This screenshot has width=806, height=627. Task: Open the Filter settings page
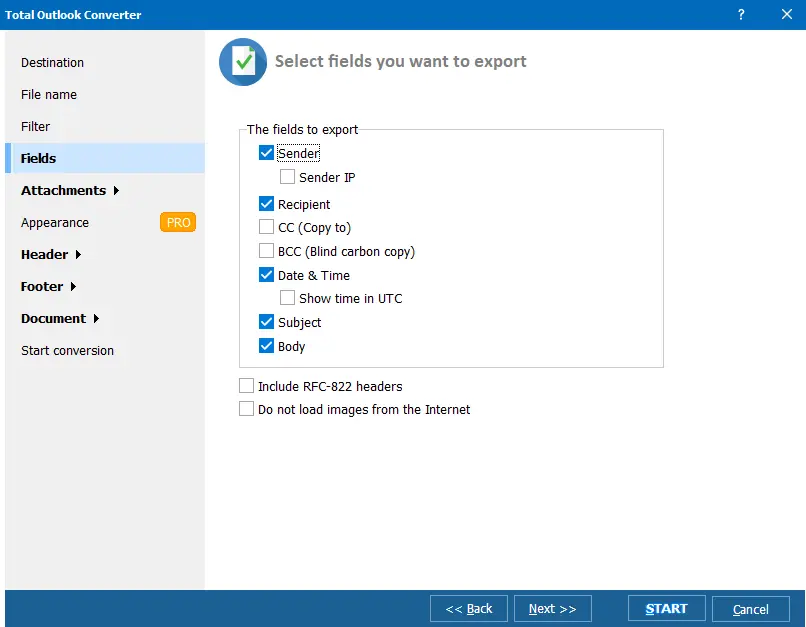(x=35, y=126)
